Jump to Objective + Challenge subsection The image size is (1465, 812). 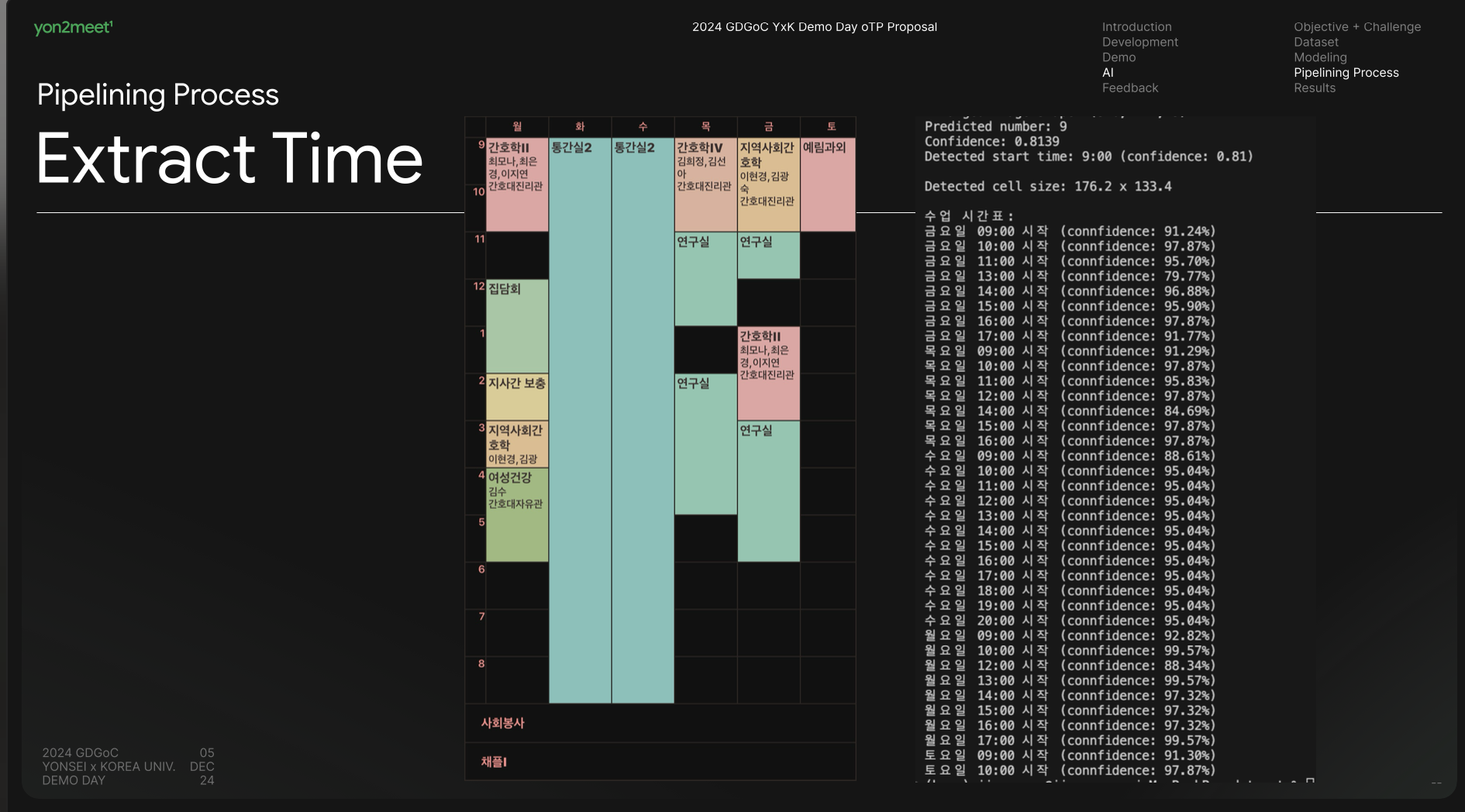click(1357, 27)
